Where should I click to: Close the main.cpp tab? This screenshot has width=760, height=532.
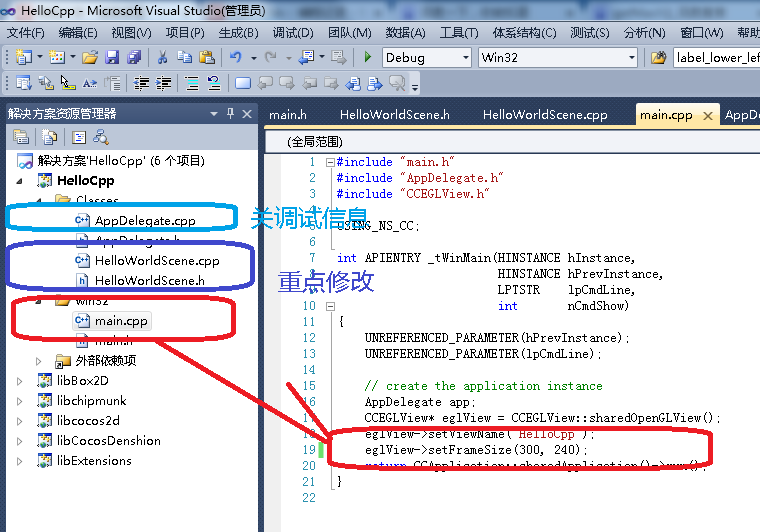pos(708,116)
